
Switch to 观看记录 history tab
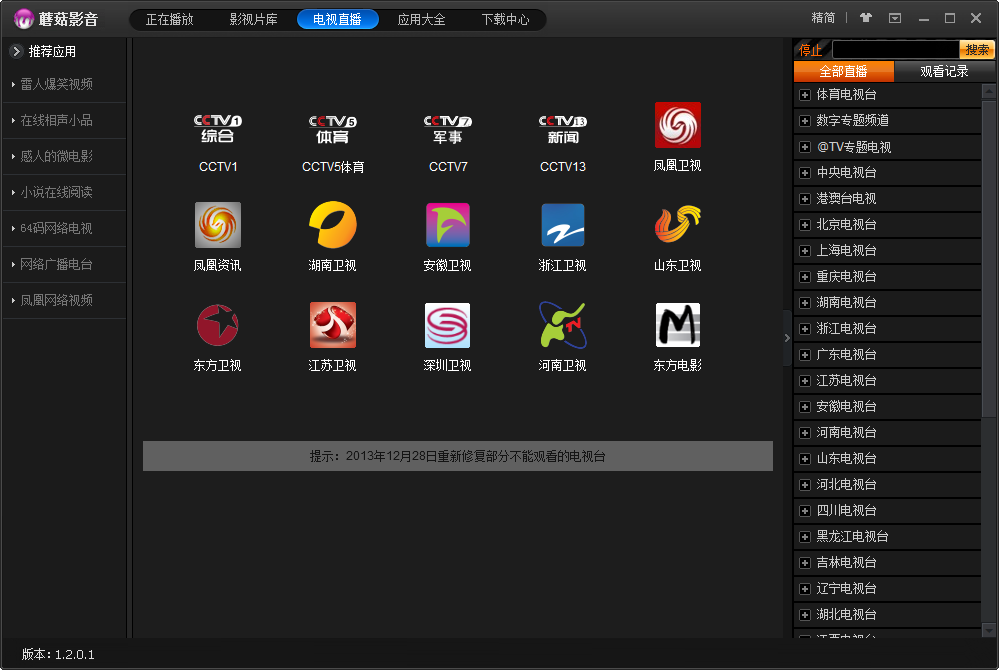(944, 71)
